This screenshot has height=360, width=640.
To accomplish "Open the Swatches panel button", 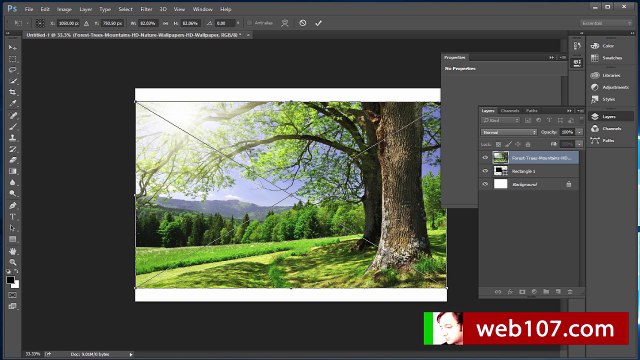I will pos(607,58).
